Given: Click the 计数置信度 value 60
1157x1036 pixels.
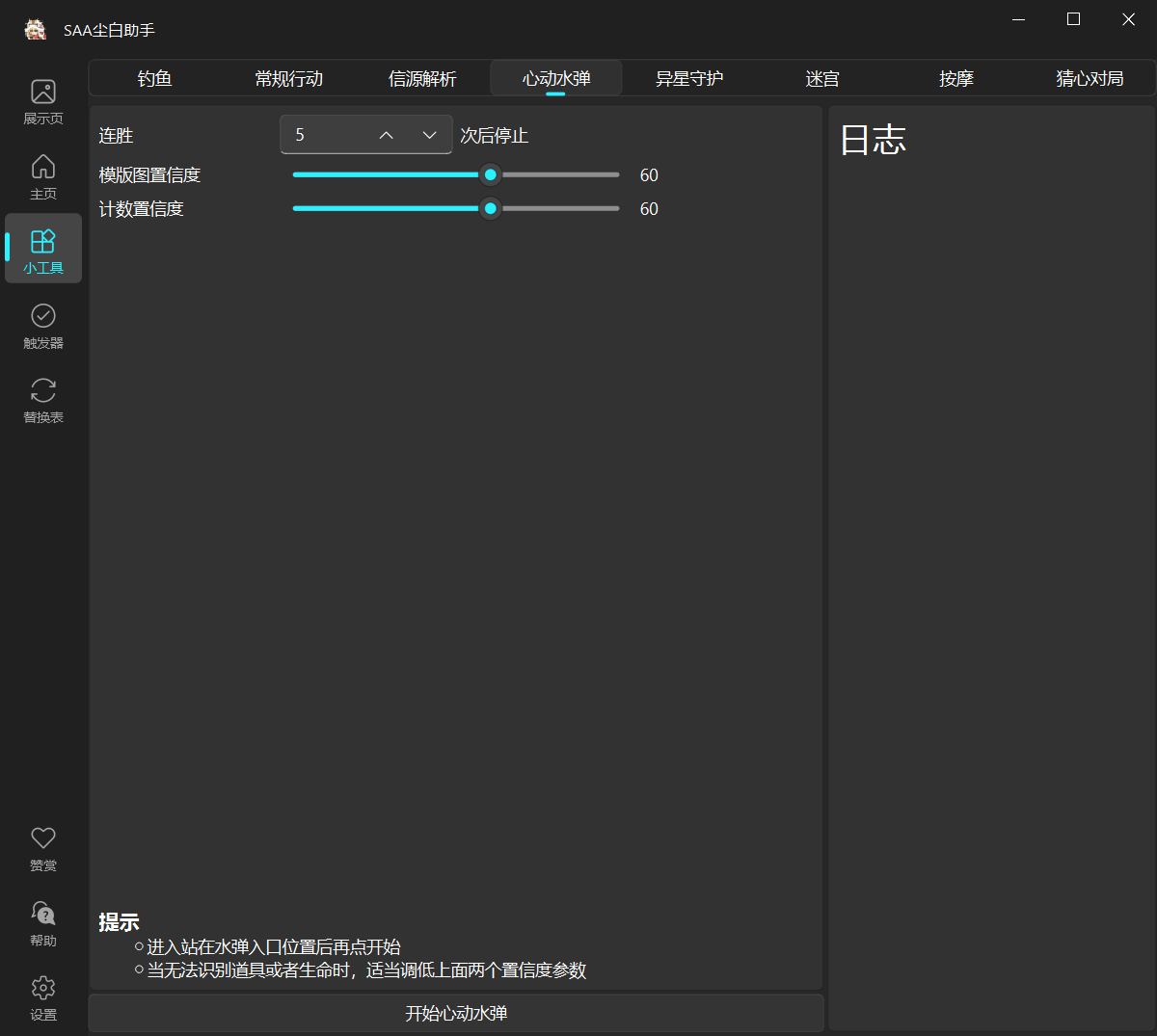Looking at the screenshot, I should (x=649, y=209).
